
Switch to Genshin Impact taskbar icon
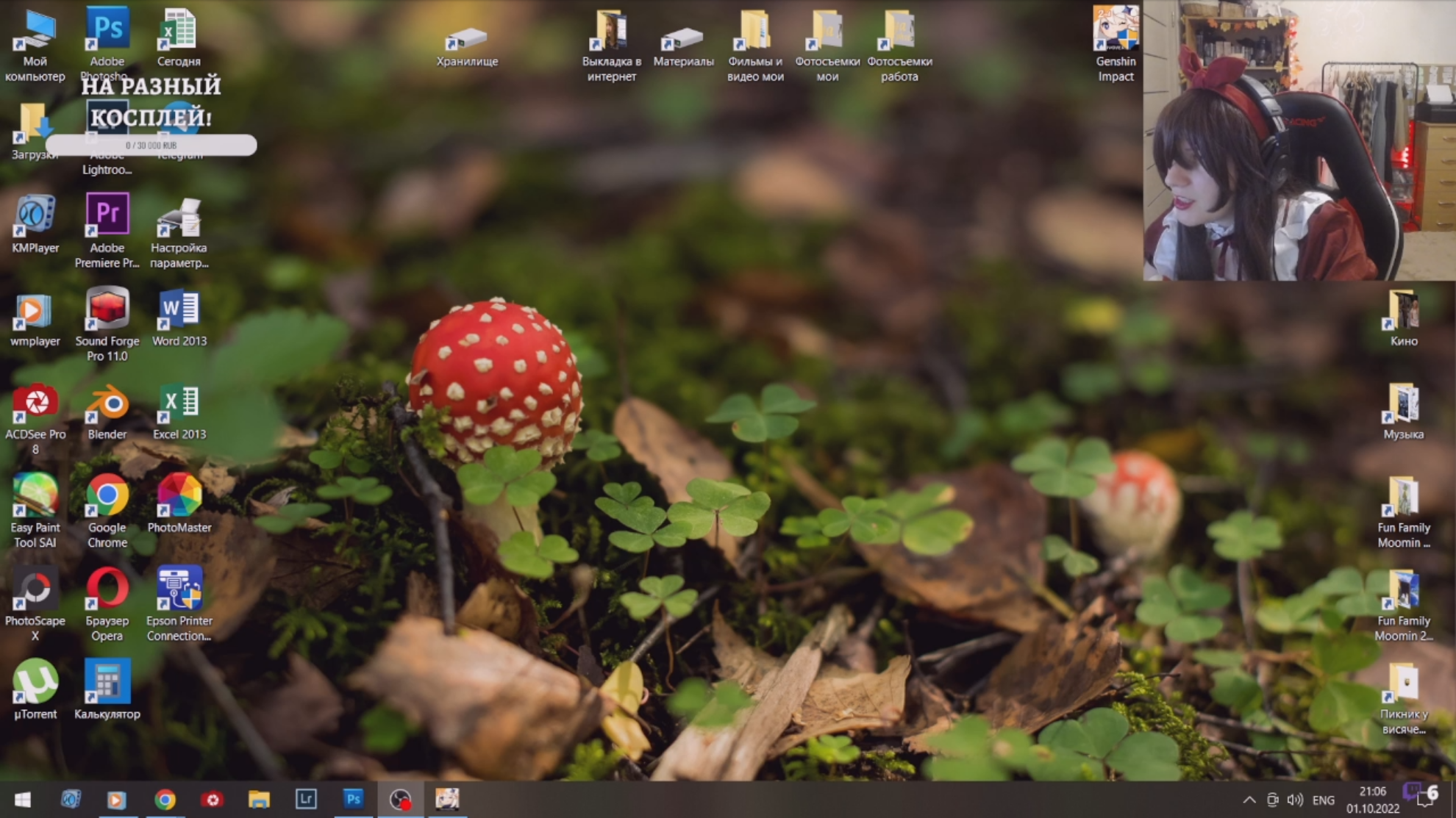pyautogui.click(x=447, y=799)
